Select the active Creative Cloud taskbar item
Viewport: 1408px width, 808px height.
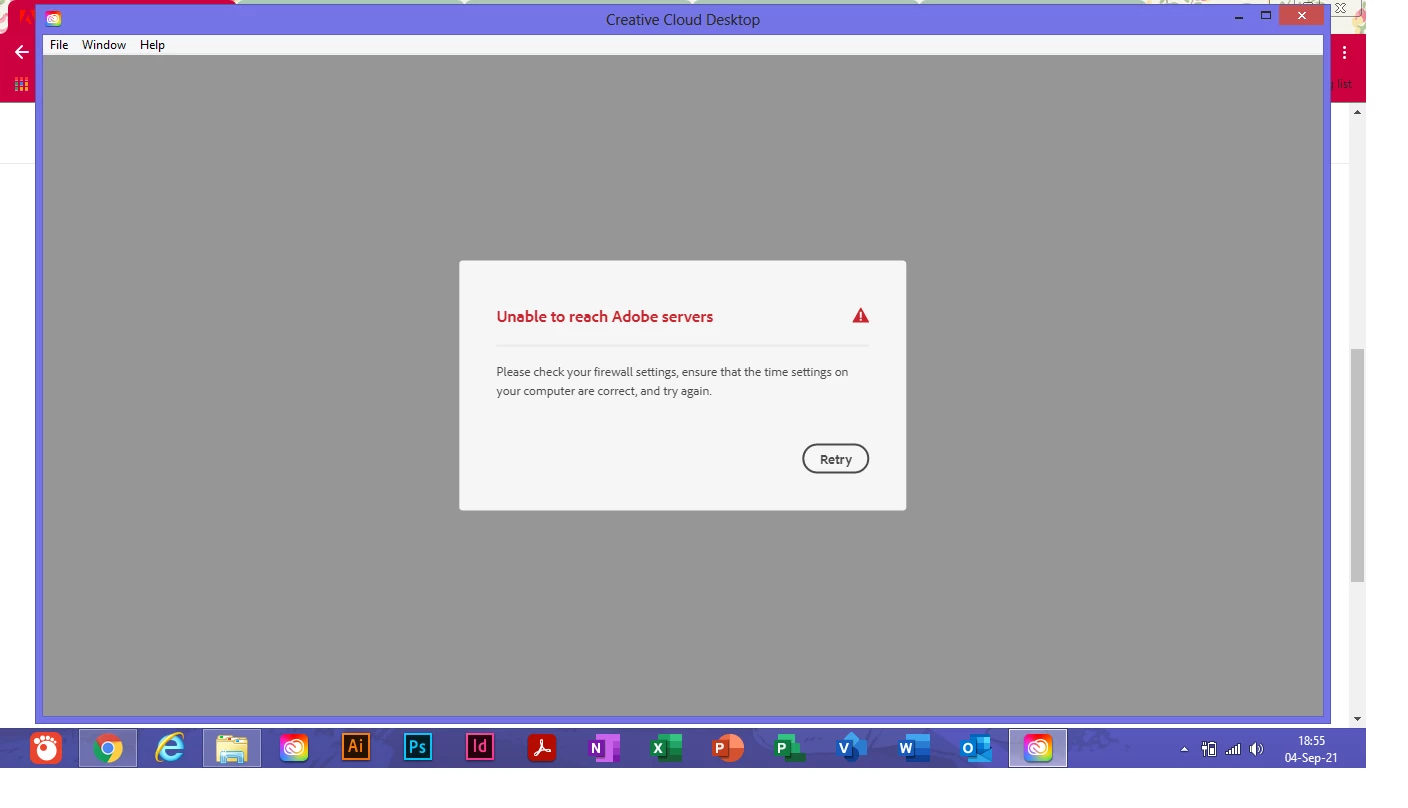[1038, 748]
